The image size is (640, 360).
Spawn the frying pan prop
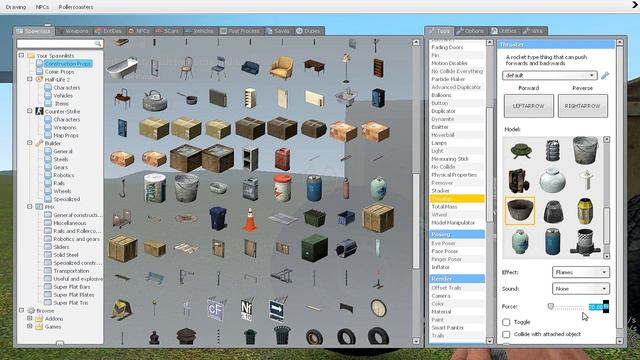[187, 98]
